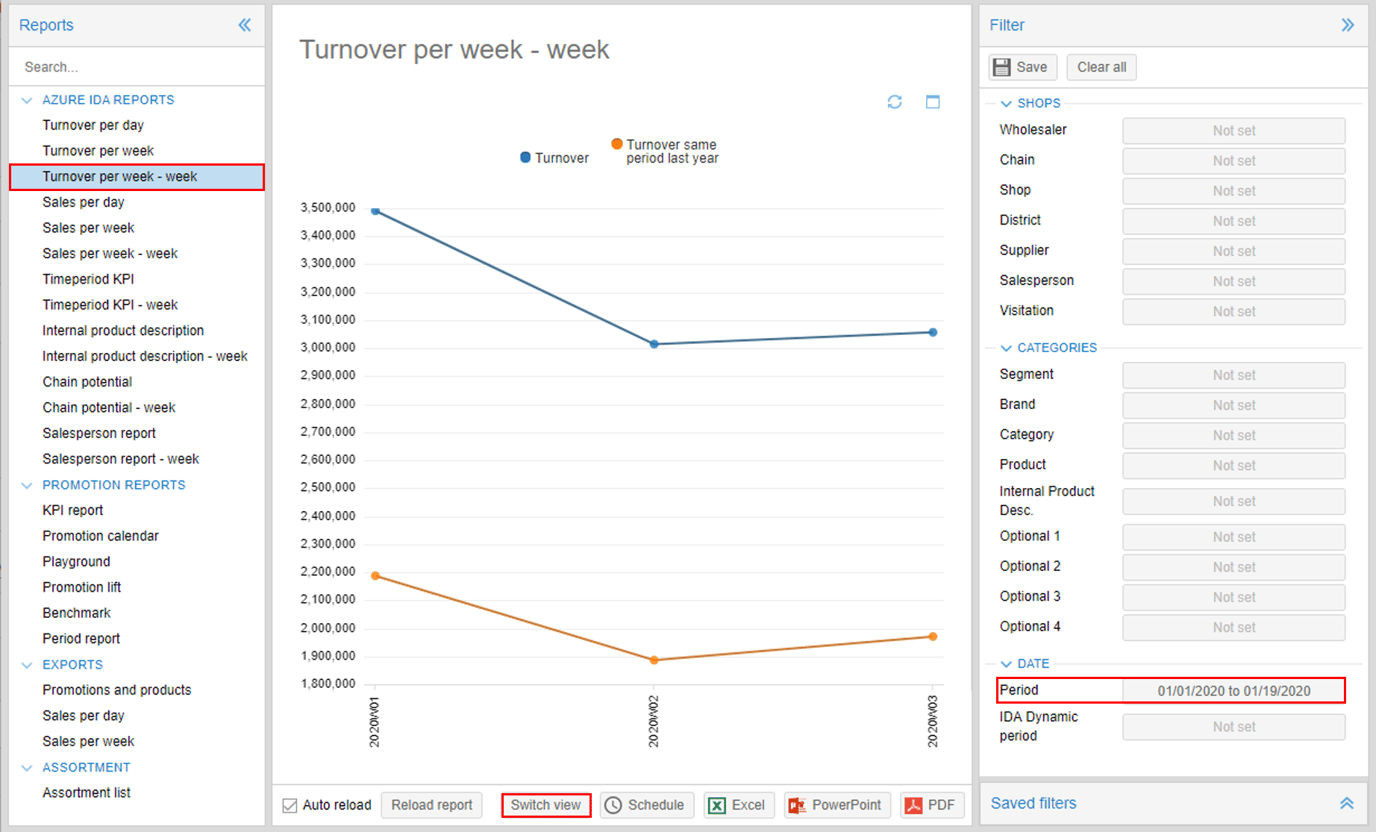This screenshot has height=832, width=1376.
Task: Collapse the PROMOTION REPORTS group
Action: click(26, 484)
